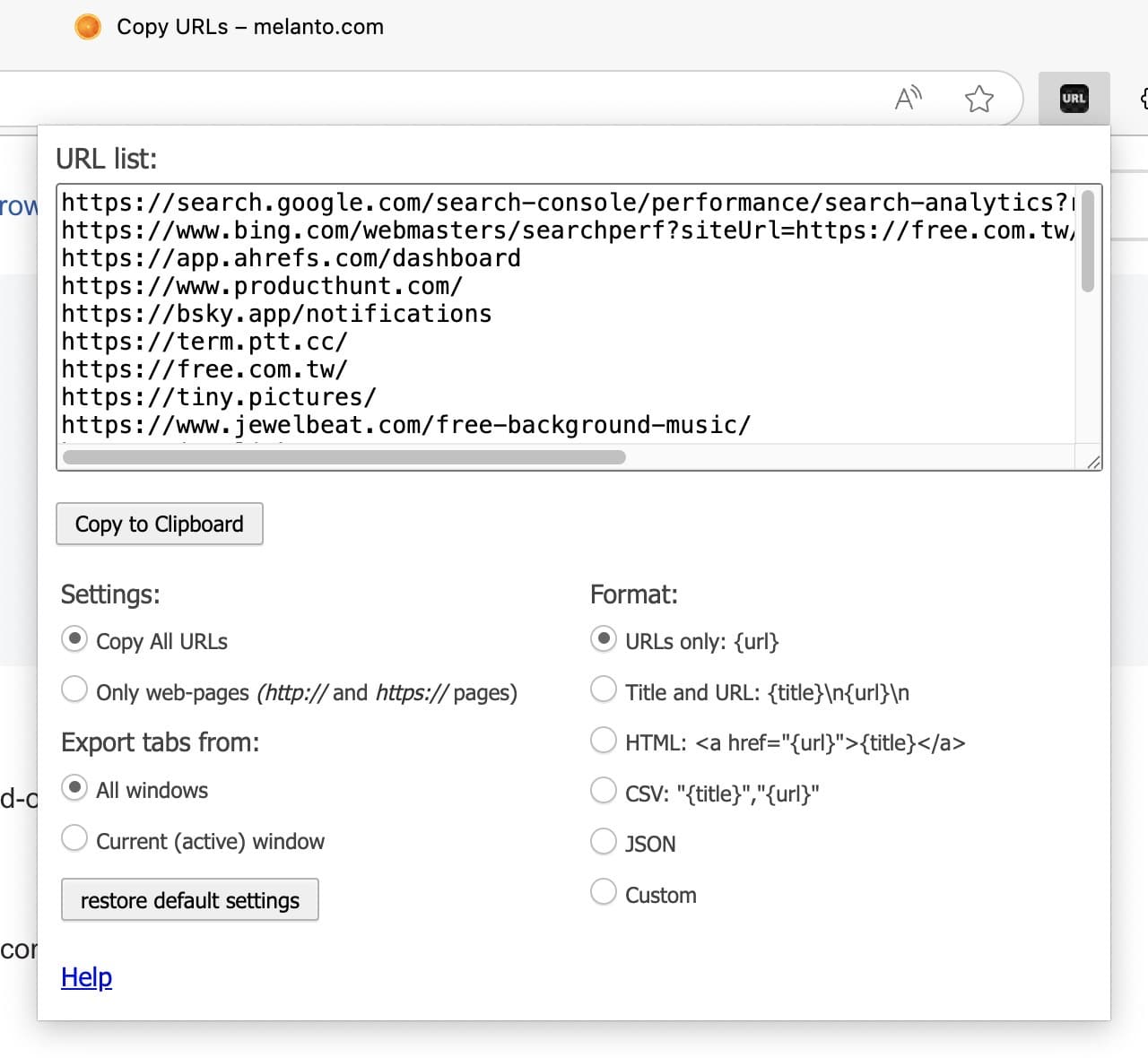Click restore default settings button

click(x=190, y=899)
